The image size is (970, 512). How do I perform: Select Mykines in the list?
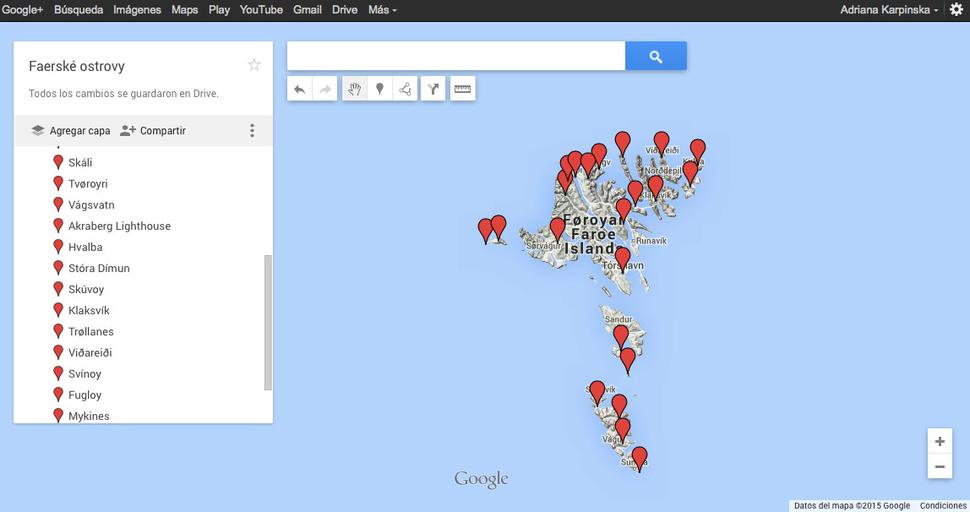[x=88, y=416]
